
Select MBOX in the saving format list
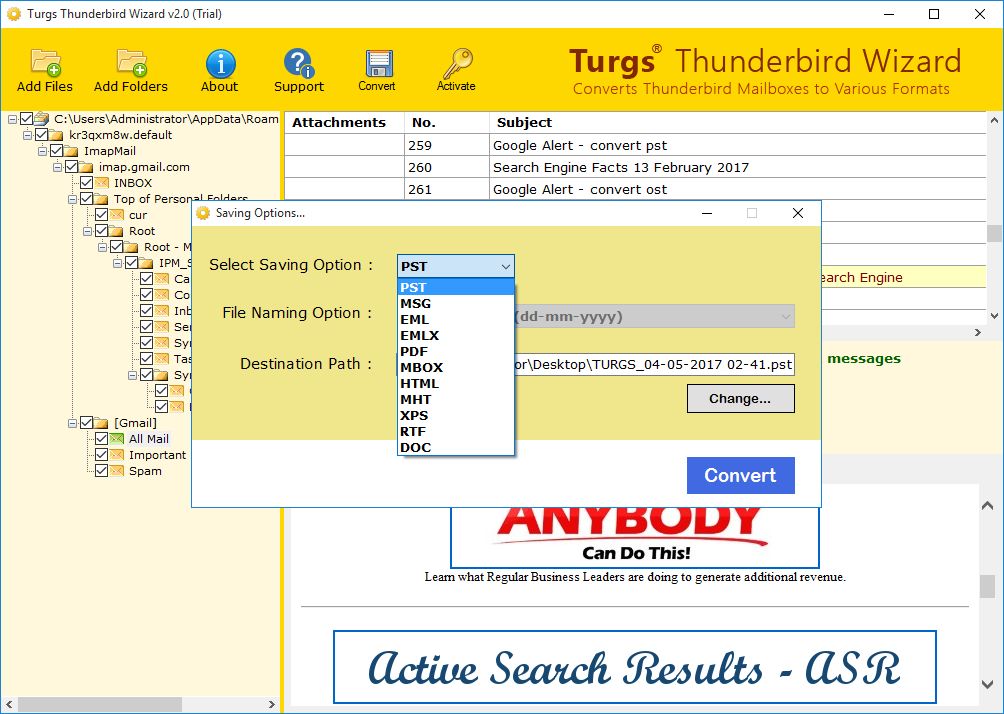pyautogui.click(x=456, y=368)
